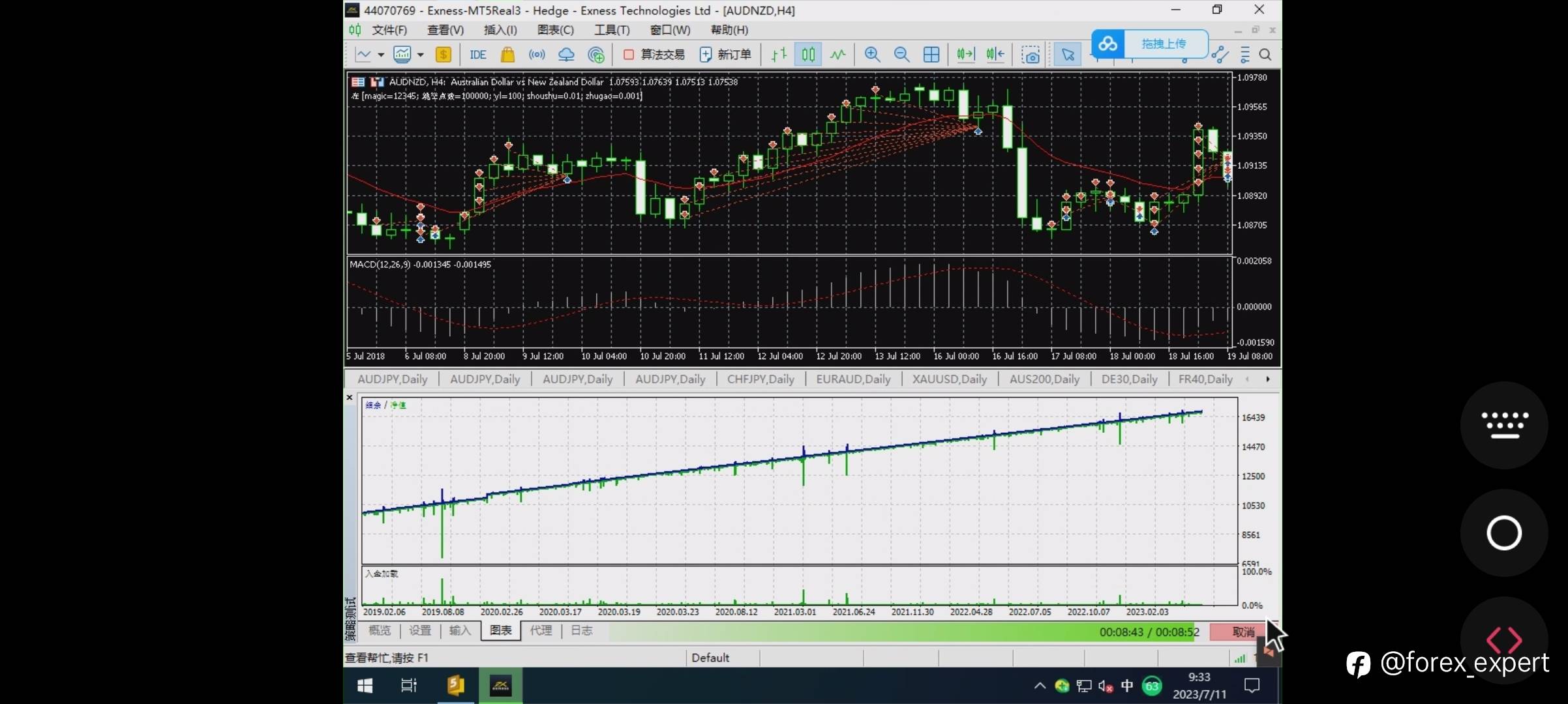The height and width of the screenshot is (704, 1568).
Task: Click the search magnifier in toolbar
Action: click(x=1265, y=55)
